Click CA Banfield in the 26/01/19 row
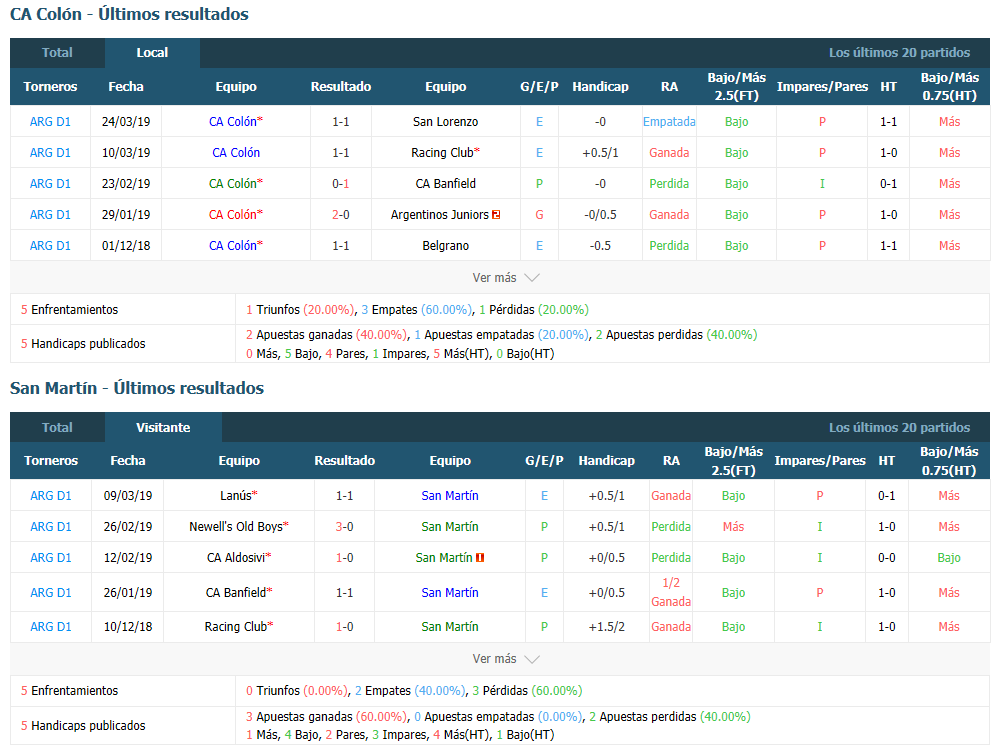This screenshot has height=750, width=994. click(x=236, y=593)
